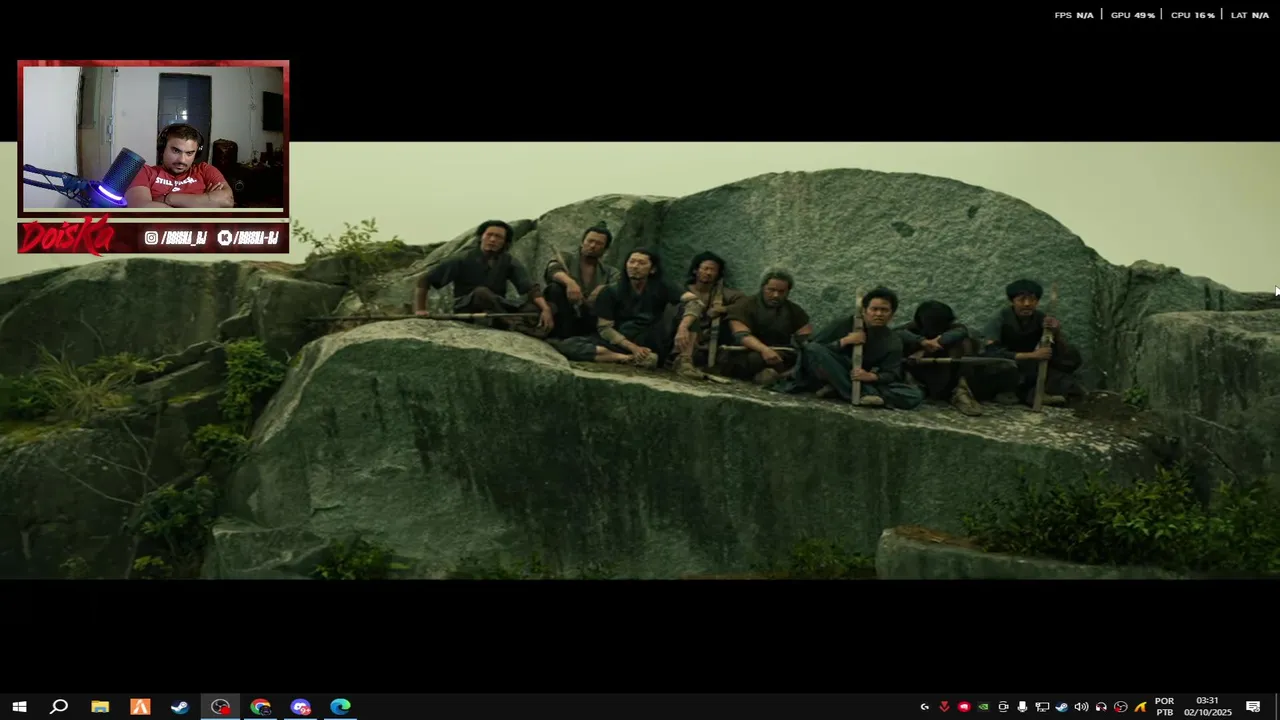
Task: Launch Steam from the taskbar
Action: click(180, 706)
